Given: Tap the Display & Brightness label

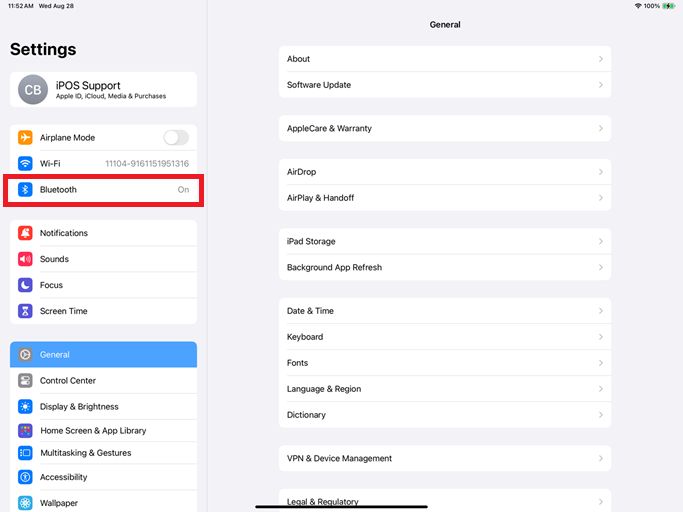Looking at the screenshot, I should pyautogui.click(x=79, y=407).
